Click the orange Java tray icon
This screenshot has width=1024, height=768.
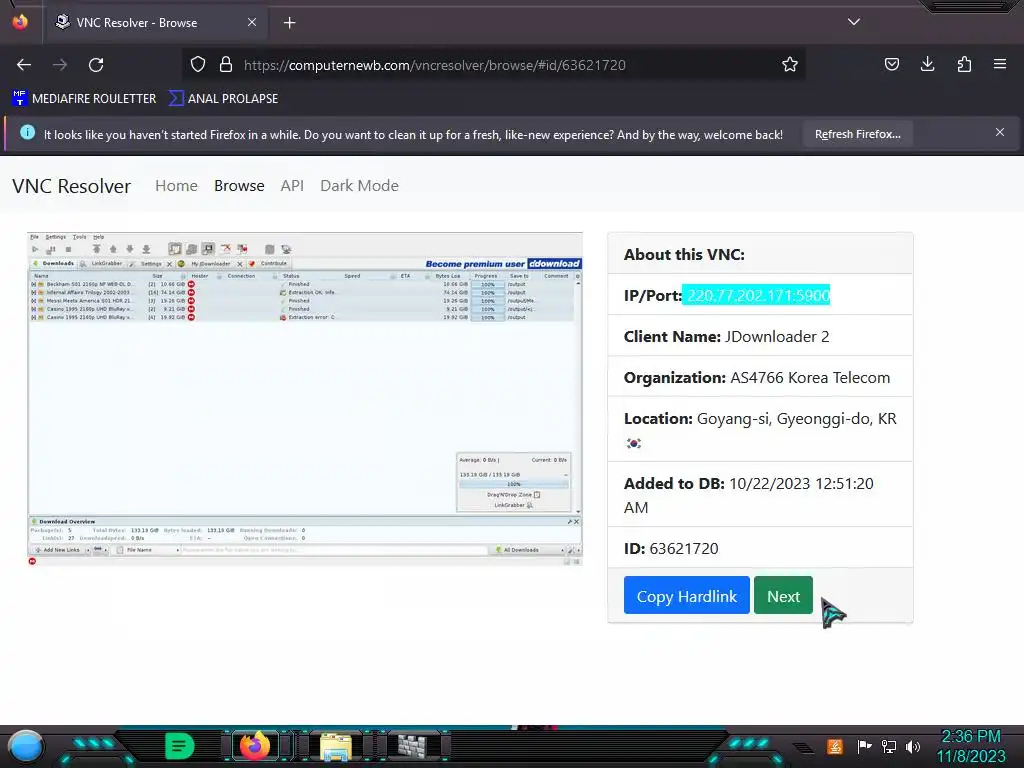(835, 746)
